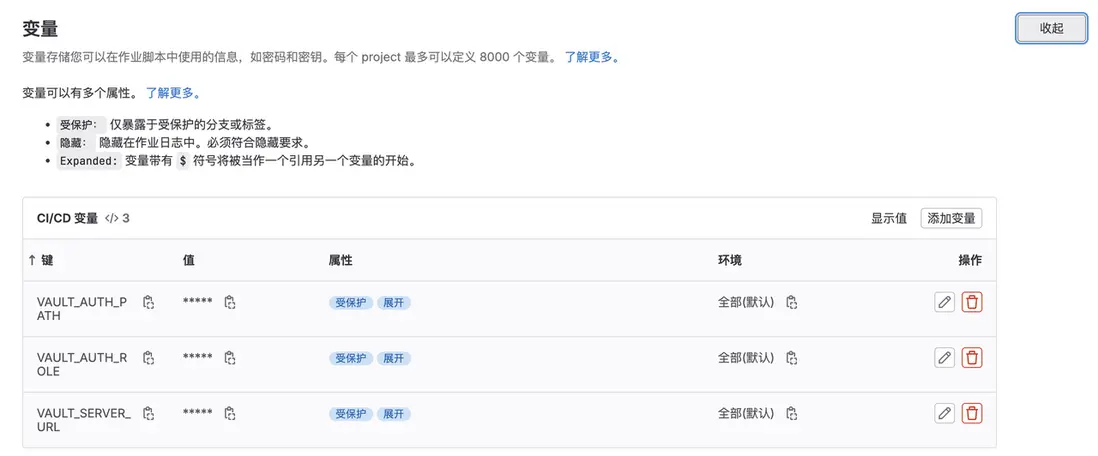Delete the VAULT_SERVER_URL variable
The image size is (1098, 456).
tap(972, 413)
